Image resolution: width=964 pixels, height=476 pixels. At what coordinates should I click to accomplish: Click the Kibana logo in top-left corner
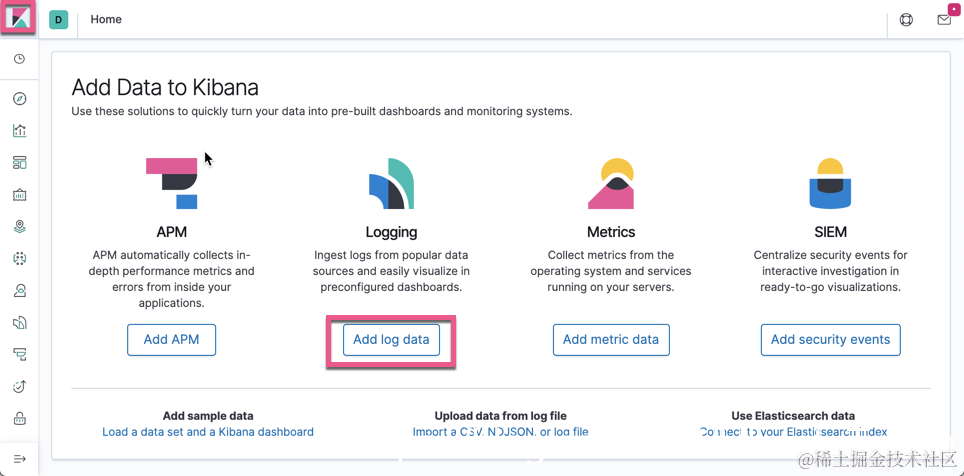pos(20,18)
